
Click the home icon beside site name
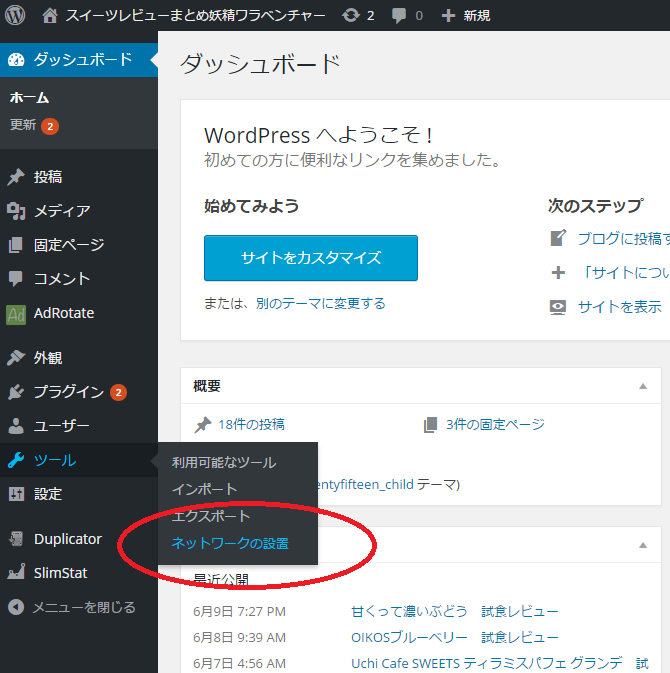[50, 15]
